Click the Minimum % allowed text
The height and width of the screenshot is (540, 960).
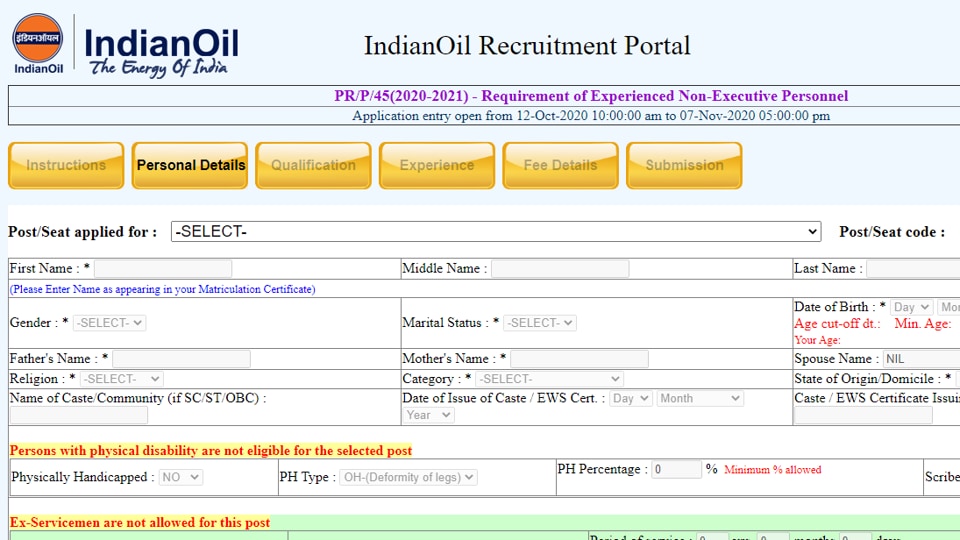[773, 470]
